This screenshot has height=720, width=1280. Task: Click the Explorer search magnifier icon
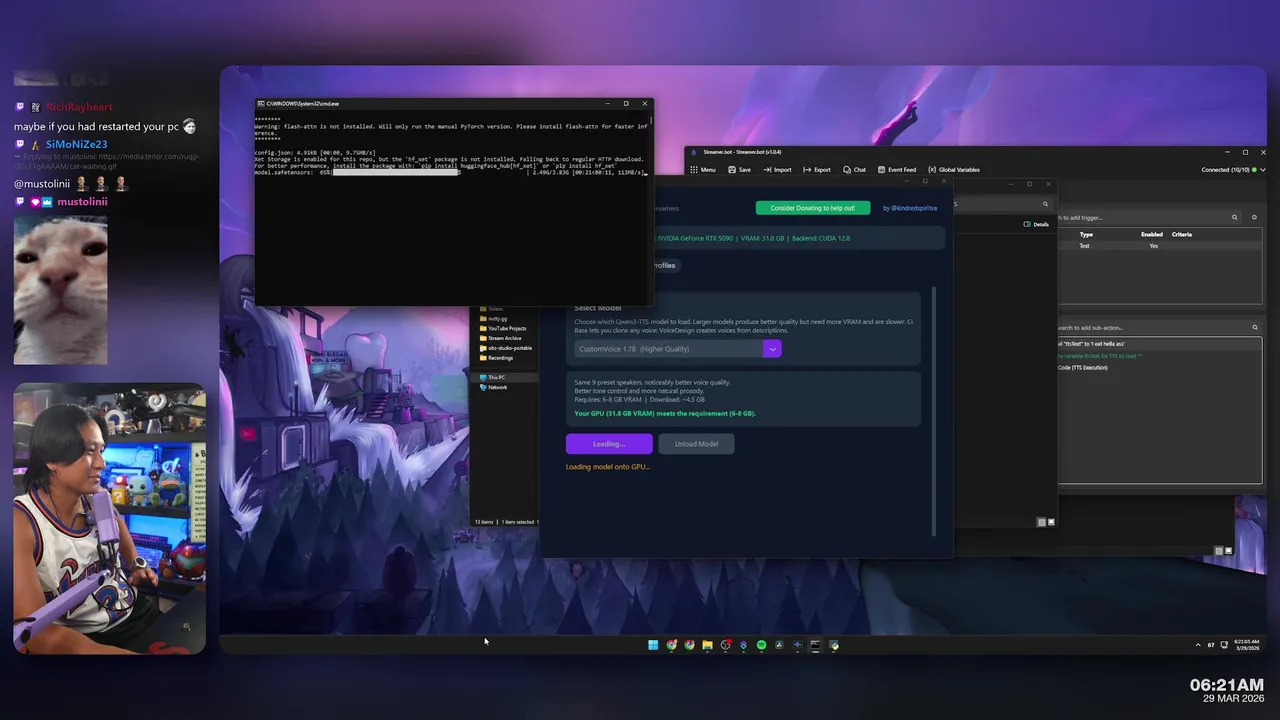[x=1046, y=204]
